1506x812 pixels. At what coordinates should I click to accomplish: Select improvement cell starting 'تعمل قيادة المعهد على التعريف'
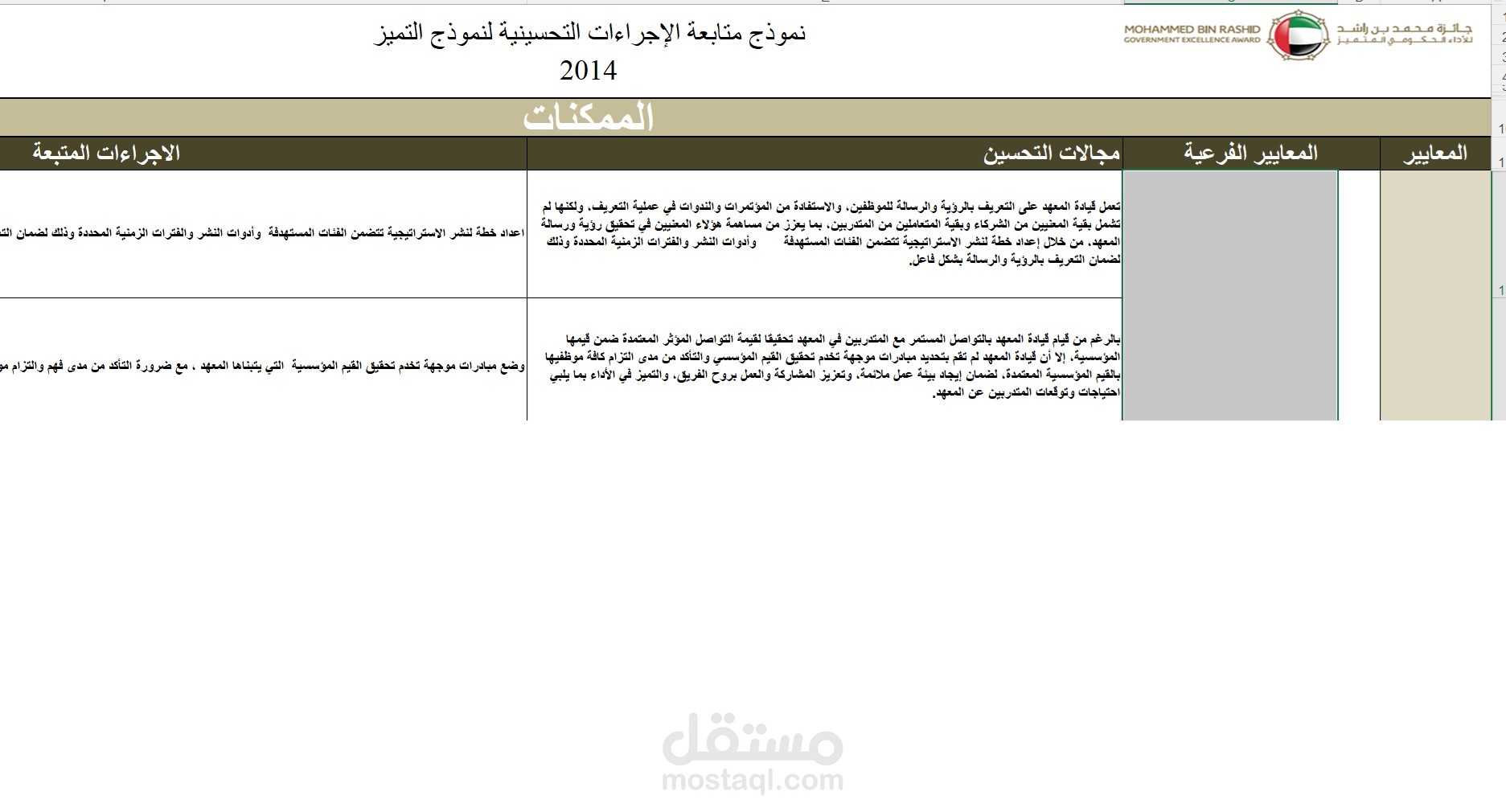tap(824, 234)
